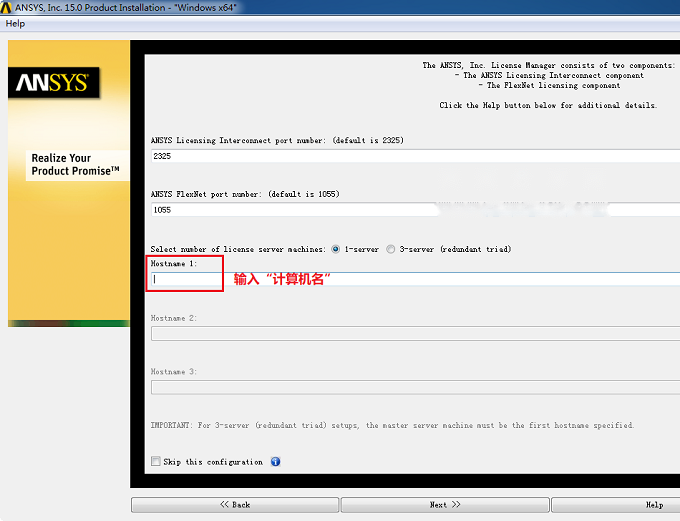The image size is (680, 521).
Task: Click the IMPORTANT 3-server note text
Action: [x=392, y=425]
